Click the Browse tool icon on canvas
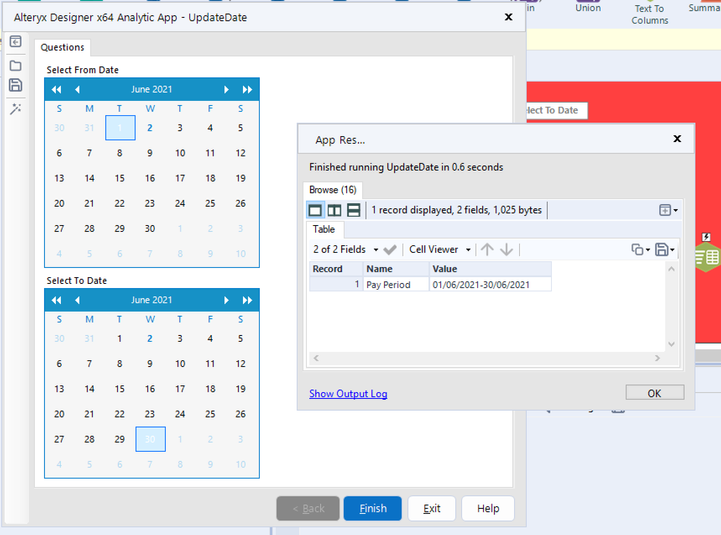This screenshot has width=721, height=535. 708,257
